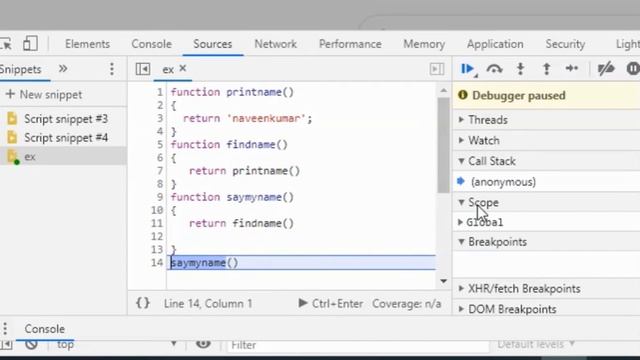Click line number 11 gutter
Screen dimensions: 640x360
pos(157,223)
